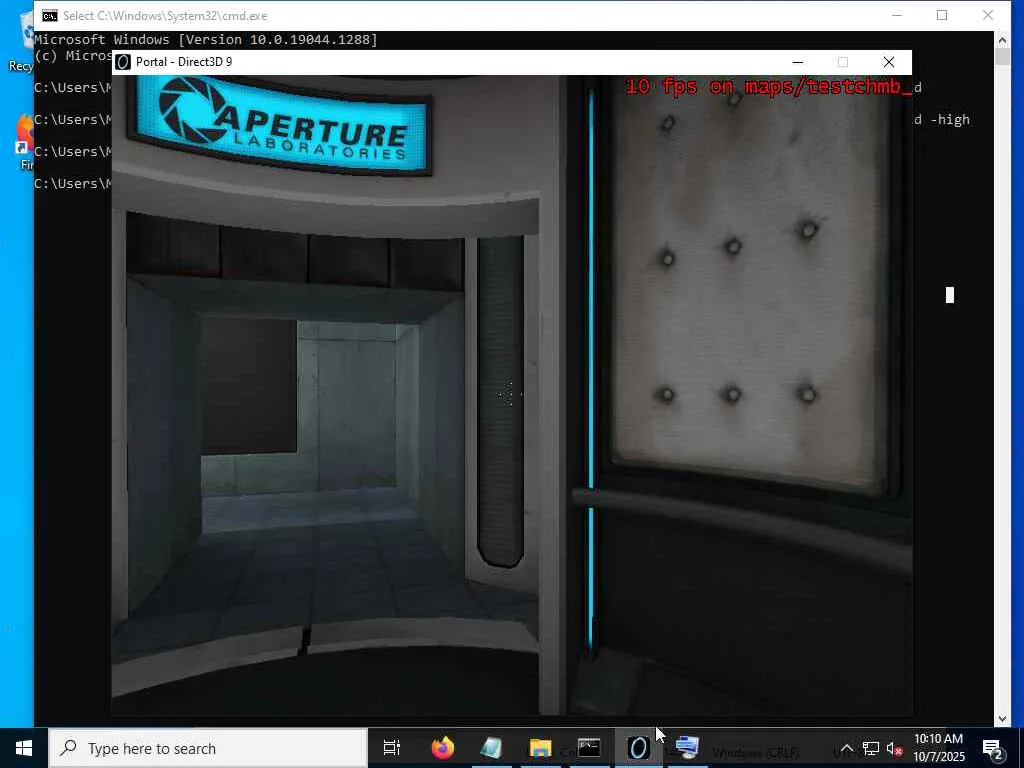The height and width of the screenshot is (768, 1024).
Task: Open the Windows Start menu
Action: click(x=24, y=748)
